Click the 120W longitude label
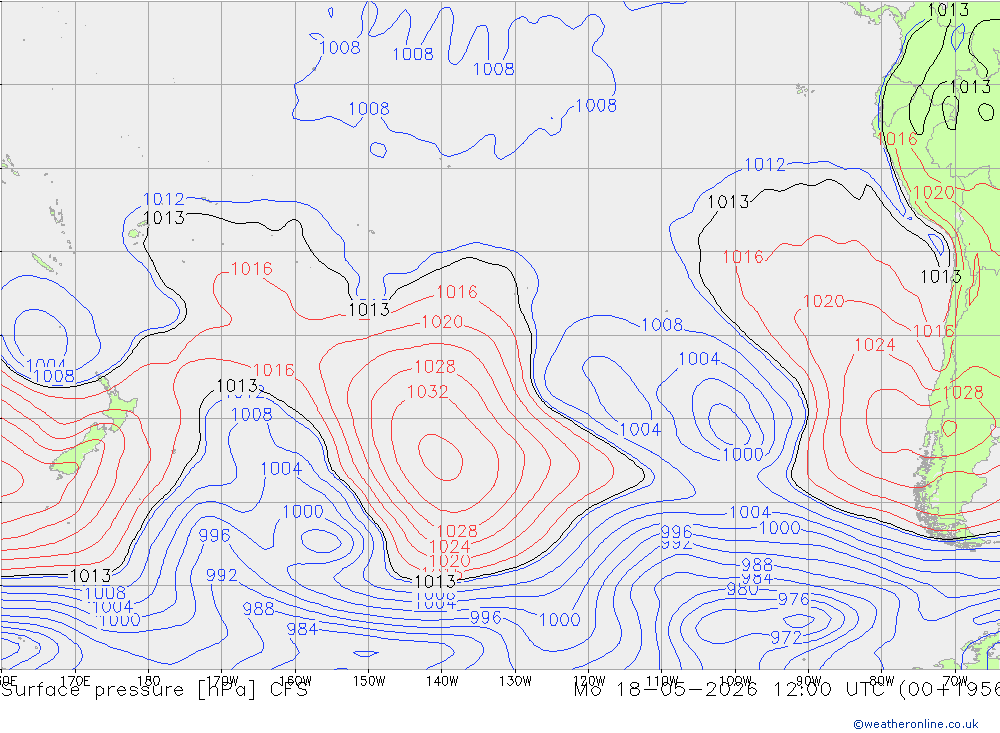 589,681
